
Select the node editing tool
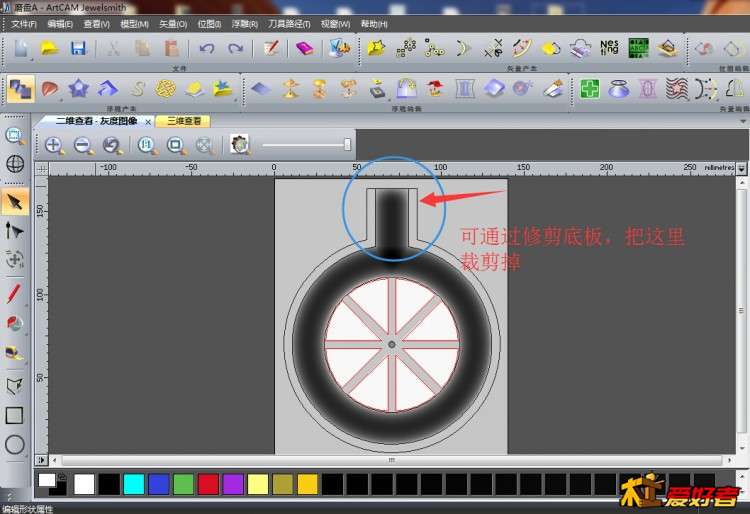click(15, 230)
